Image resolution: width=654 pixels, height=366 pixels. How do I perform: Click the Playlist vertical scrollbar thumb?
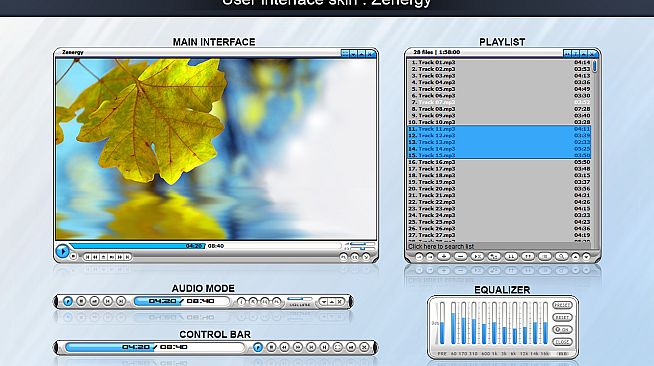(x=595, y=66)
